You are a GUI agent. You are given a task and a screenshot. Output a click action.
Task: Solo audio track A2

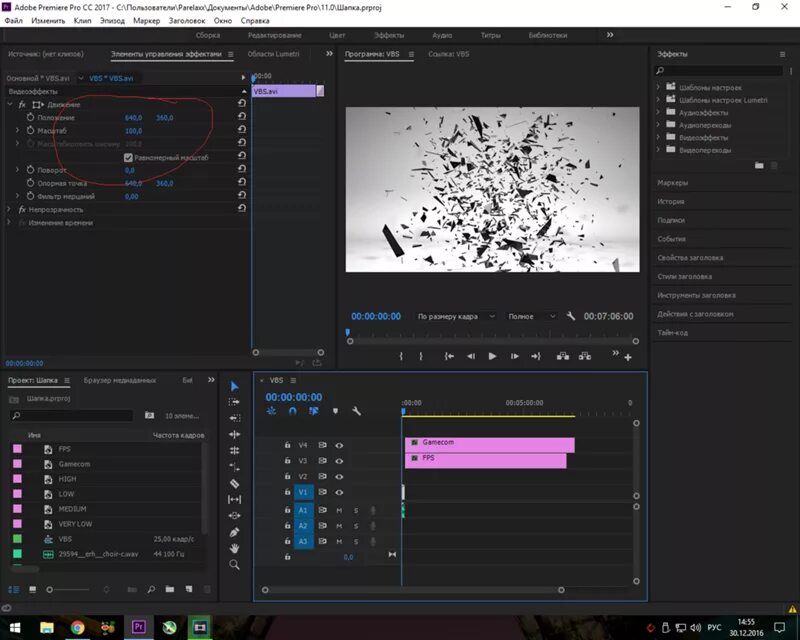[356, 526]
